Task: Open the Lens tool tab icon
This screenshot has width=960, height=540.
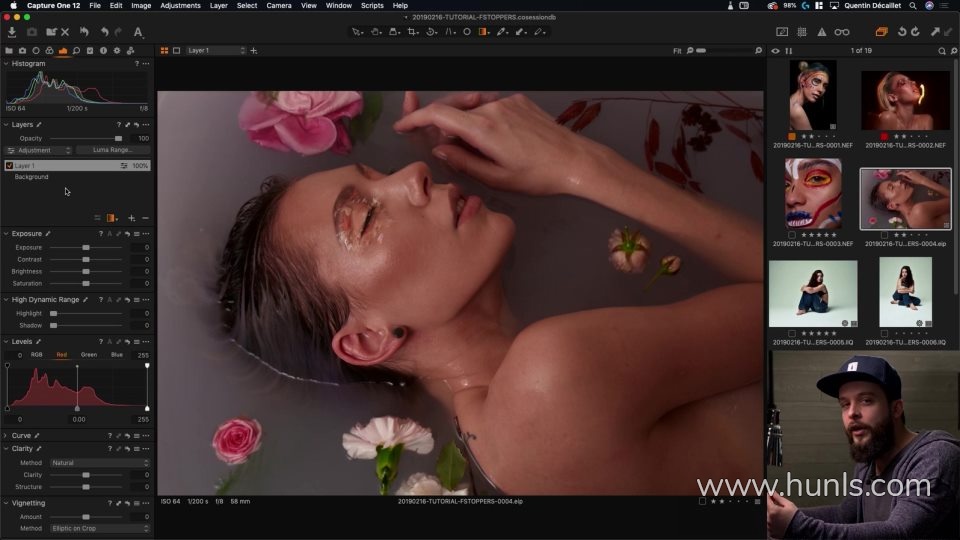Action: (x=36, y=50)
